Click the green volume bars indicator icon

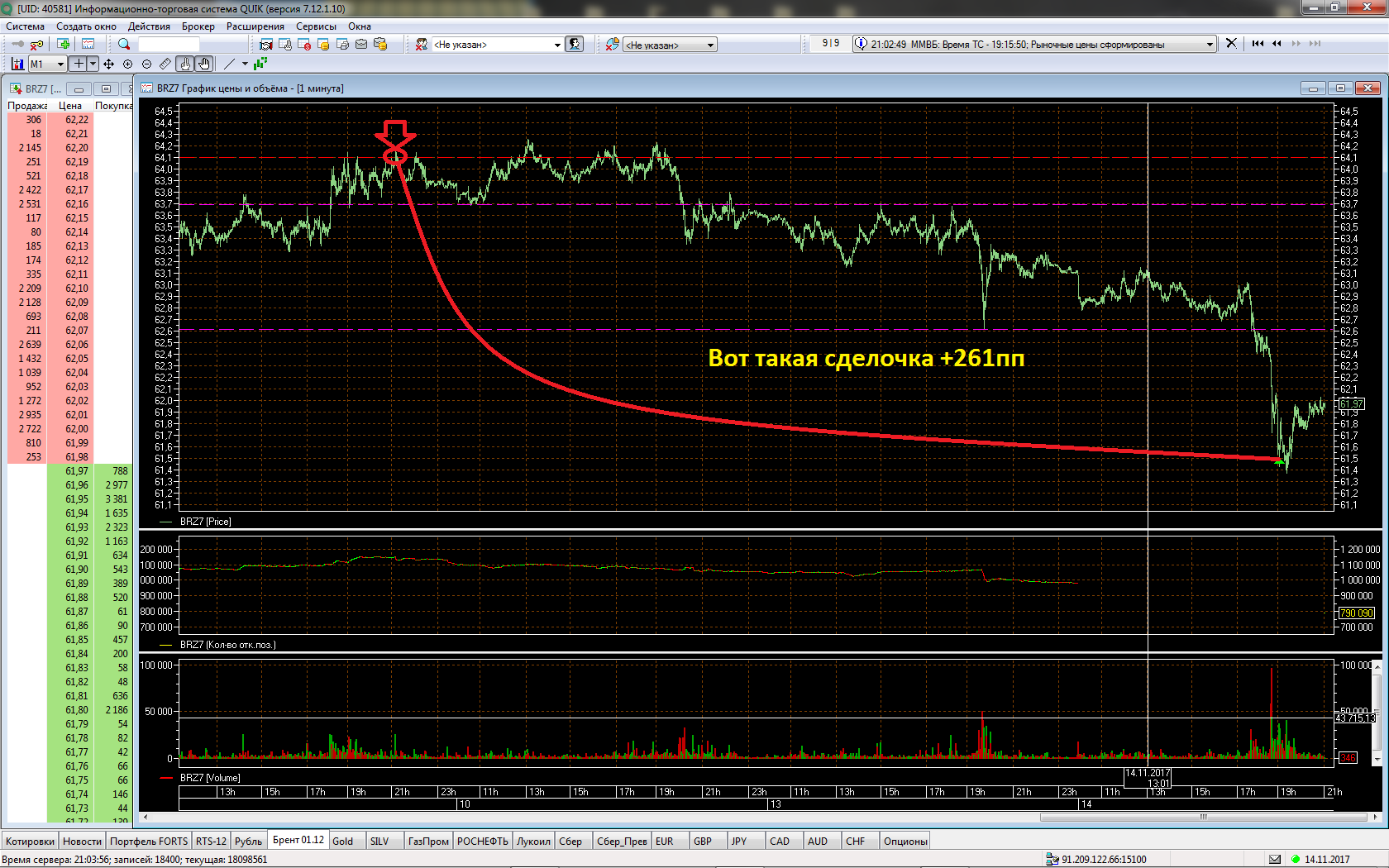(x=260, y=64)
